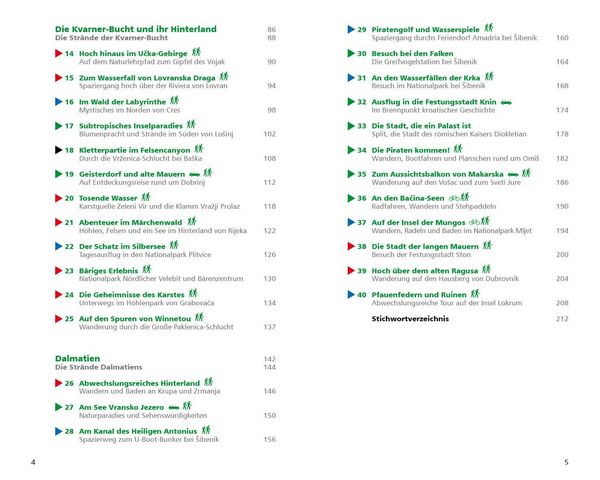600x480 pixels.
Task: Open Die Kvarner-Bucht und ihr Hinterland heading
Action: [x=136, y=29]
